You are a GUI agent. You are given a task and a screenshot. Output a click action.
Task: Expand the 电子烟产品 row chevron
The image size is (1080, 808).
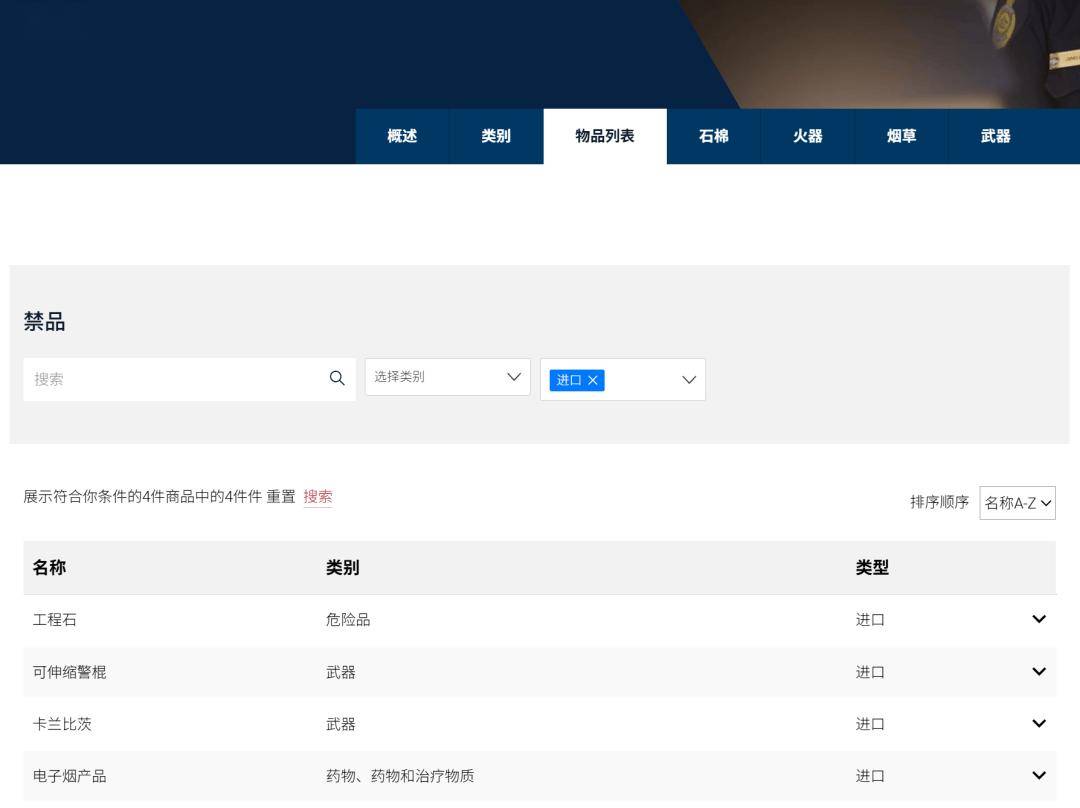pos(1038,775)
